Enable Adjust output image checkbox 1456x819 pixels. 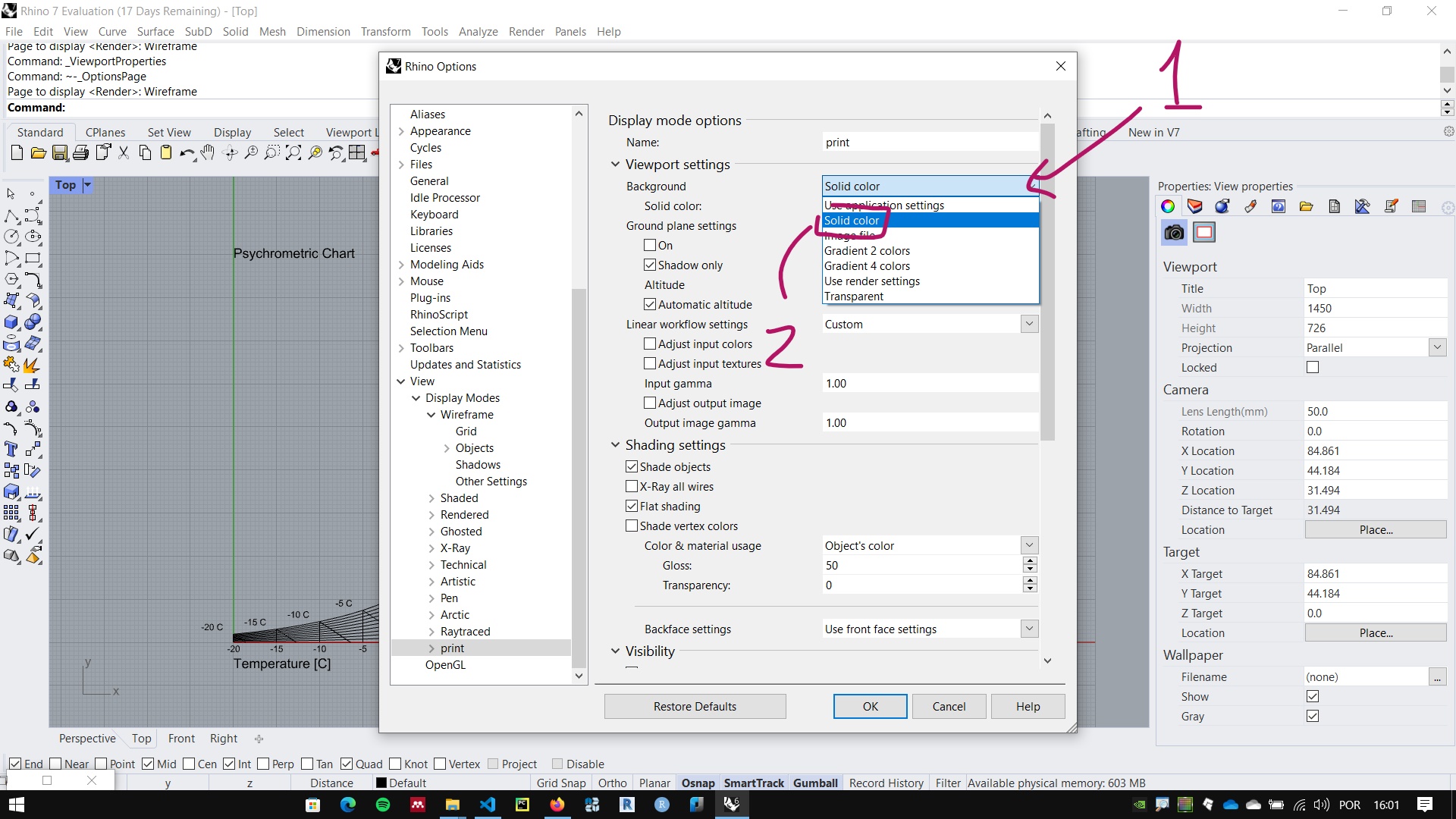coord(650,403)
